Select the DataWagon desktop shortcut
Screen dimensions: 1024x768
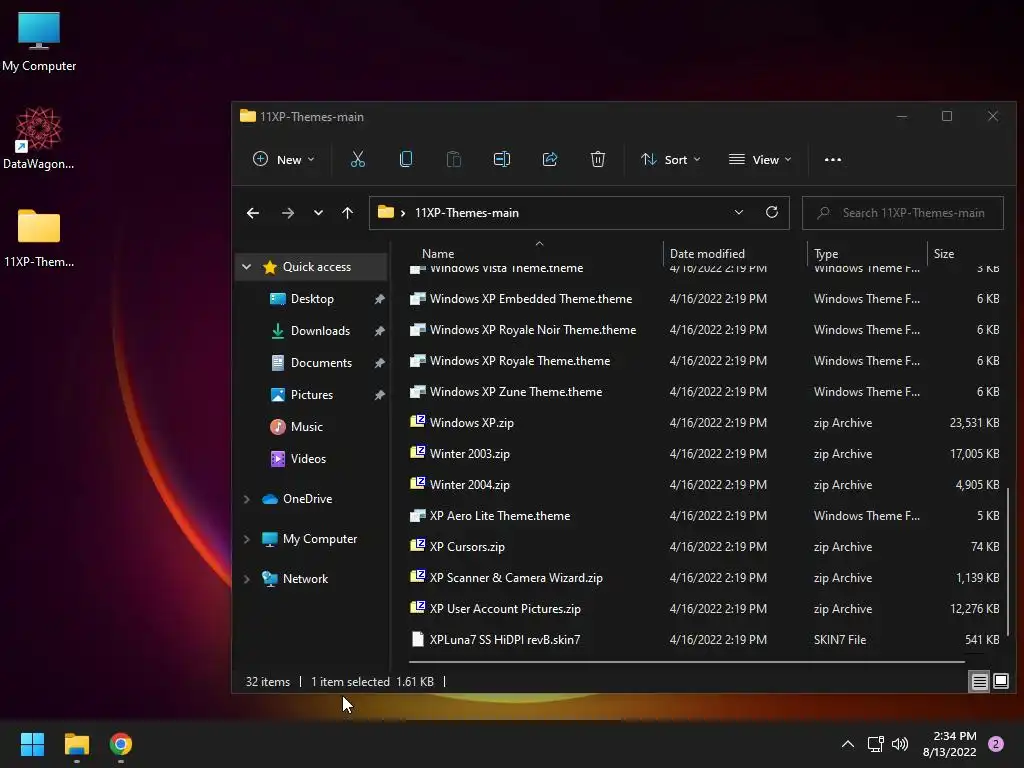(x=39, y=138)
